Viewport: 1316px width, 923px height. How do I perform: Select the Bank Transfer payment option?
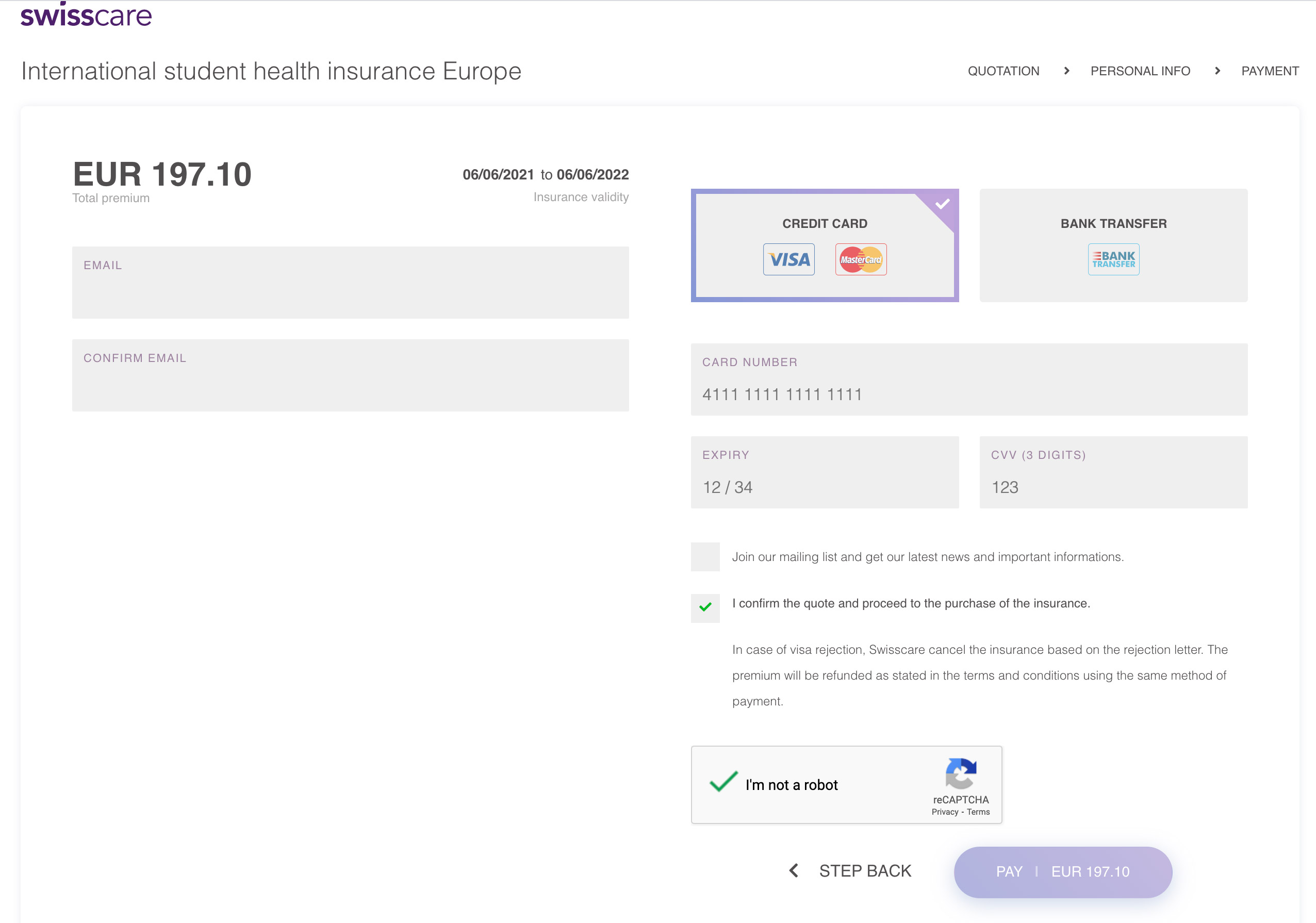point(1113,224)
